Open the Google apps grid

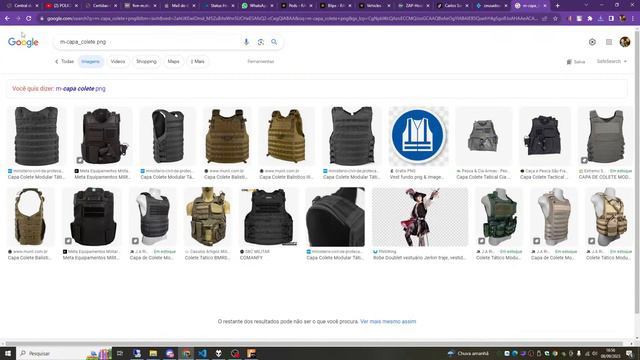click(x=609, y=42)
